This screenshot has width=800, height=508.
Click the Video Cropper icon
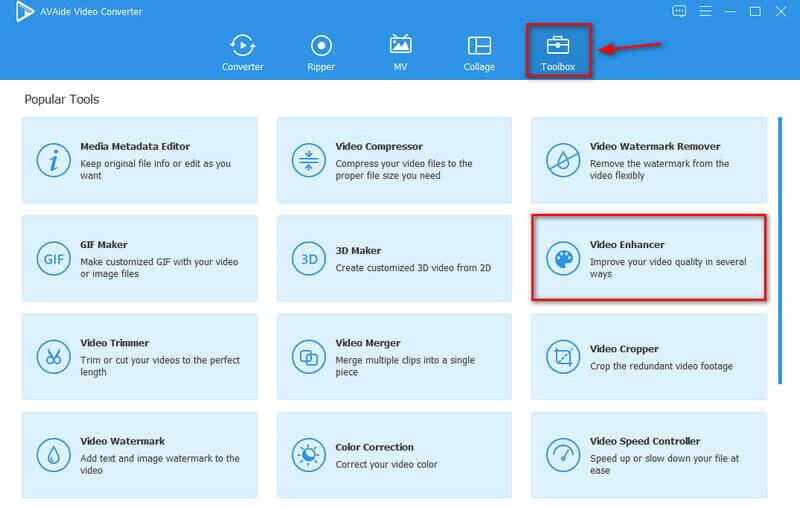[563, 357]
